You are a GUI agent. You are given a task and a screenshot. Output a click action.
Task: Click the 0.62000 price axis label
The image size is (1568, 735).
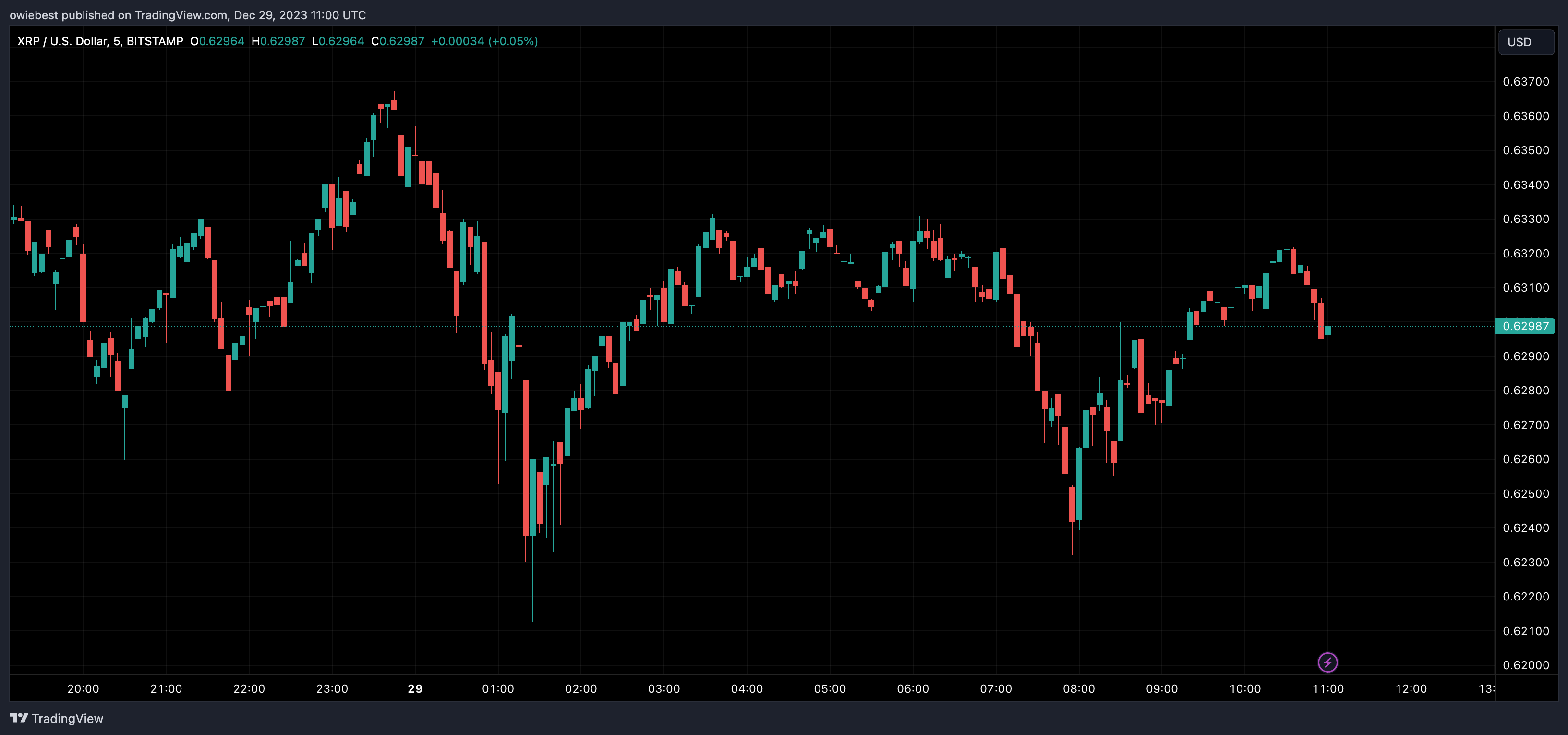coord(1525,665)
